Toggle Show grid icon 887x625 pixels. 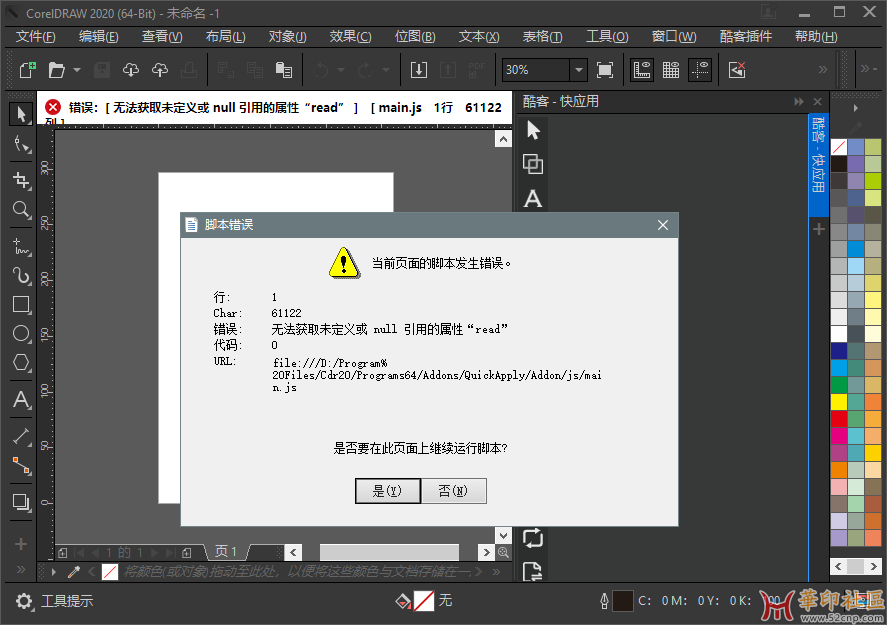(670, 70)
